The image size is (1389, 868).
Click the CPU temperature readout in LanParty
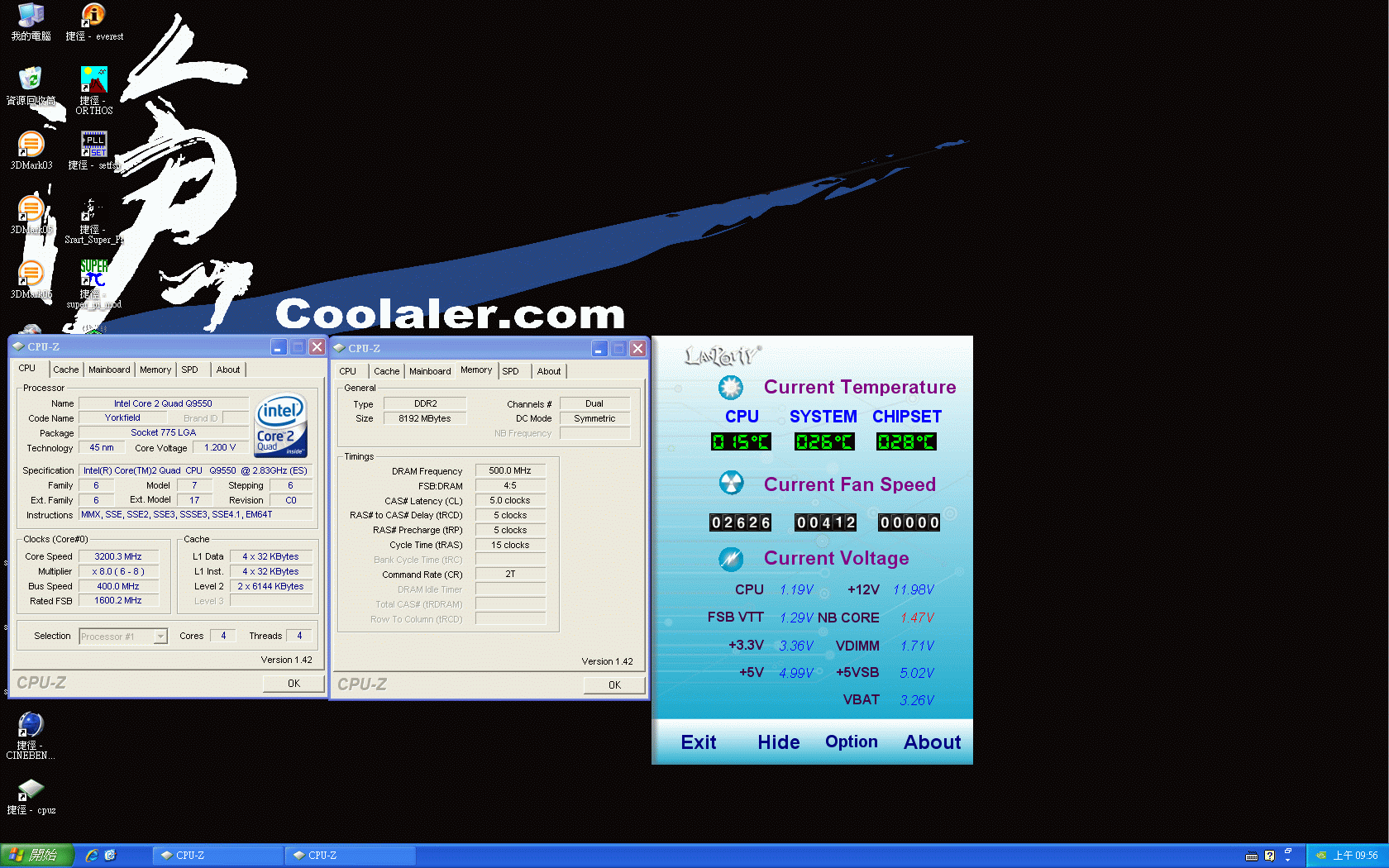click(x=741, y=442)
